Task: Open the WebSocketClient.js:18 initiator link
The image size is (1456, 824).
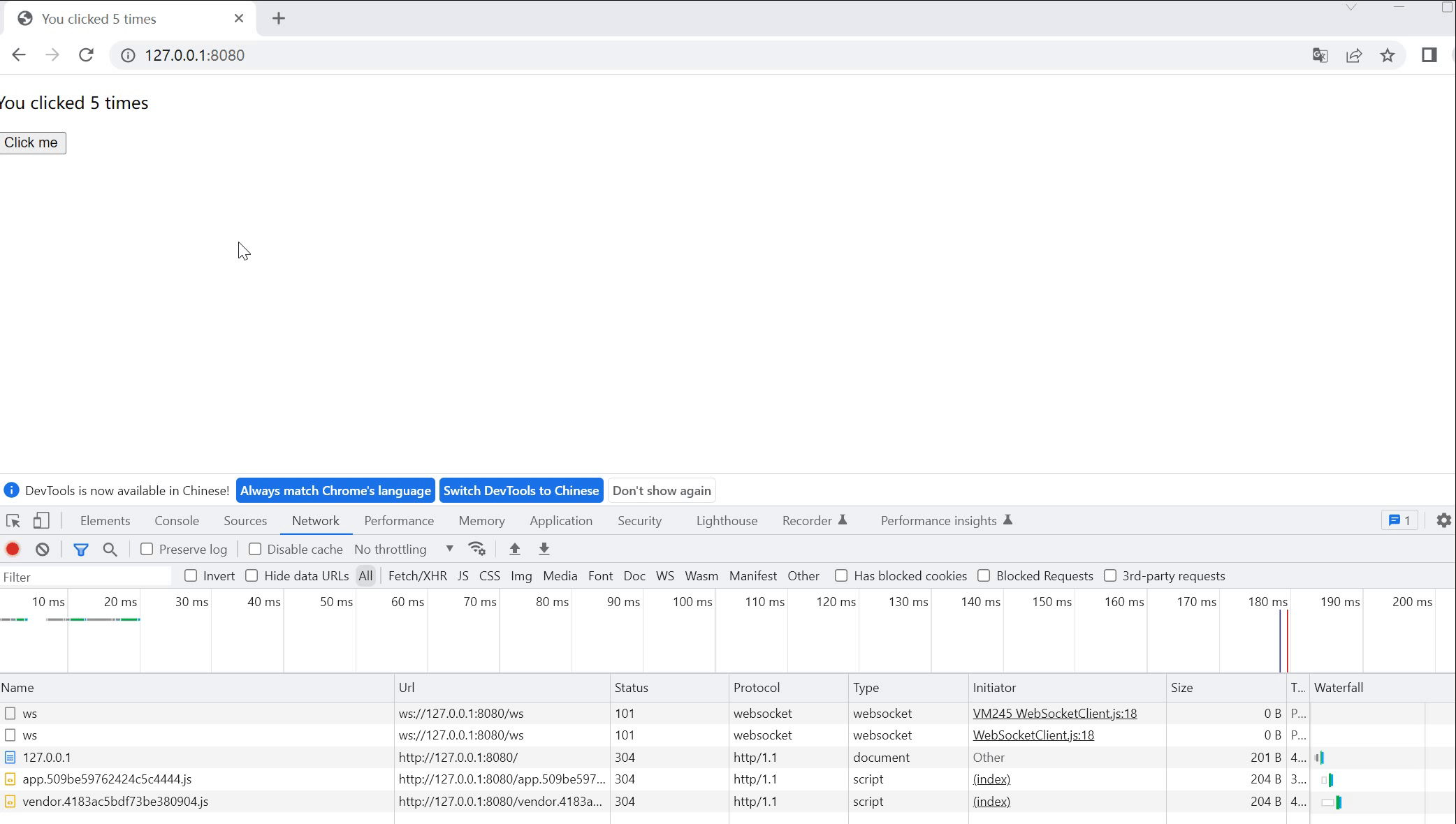Action: coord(1033,735)
